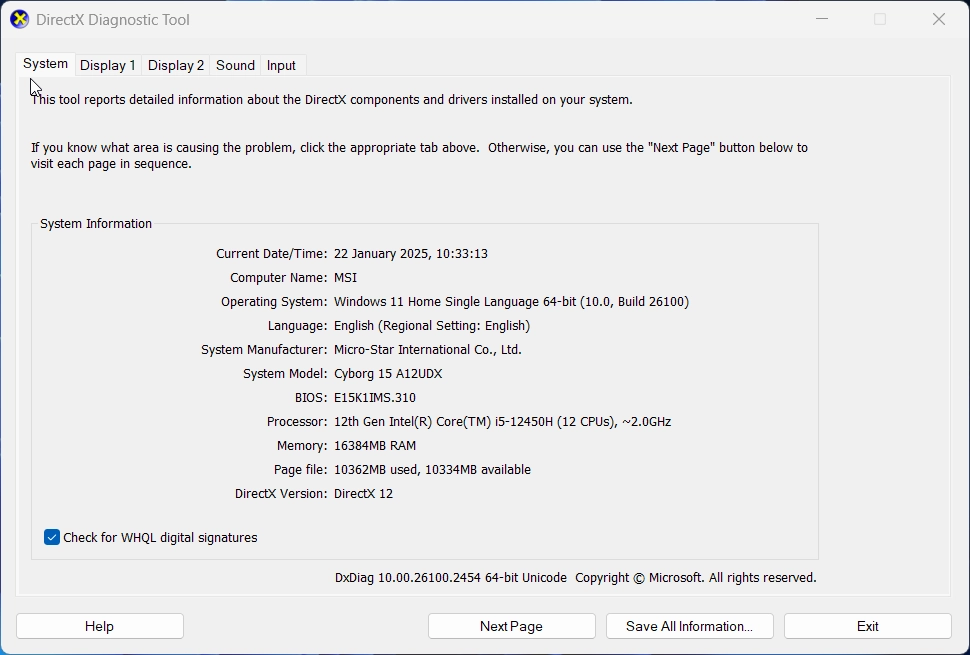Viewport: 970px width, 655px height.
Task: Click the Current Date/Time label
Action: click(271, 254)
